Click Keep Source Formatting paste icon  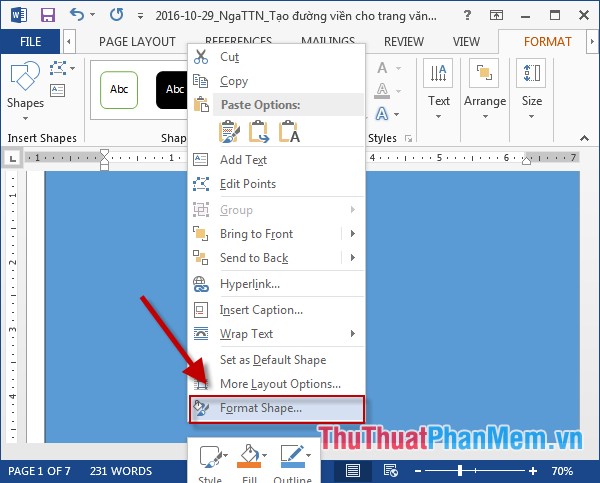(x=229, y=132)
